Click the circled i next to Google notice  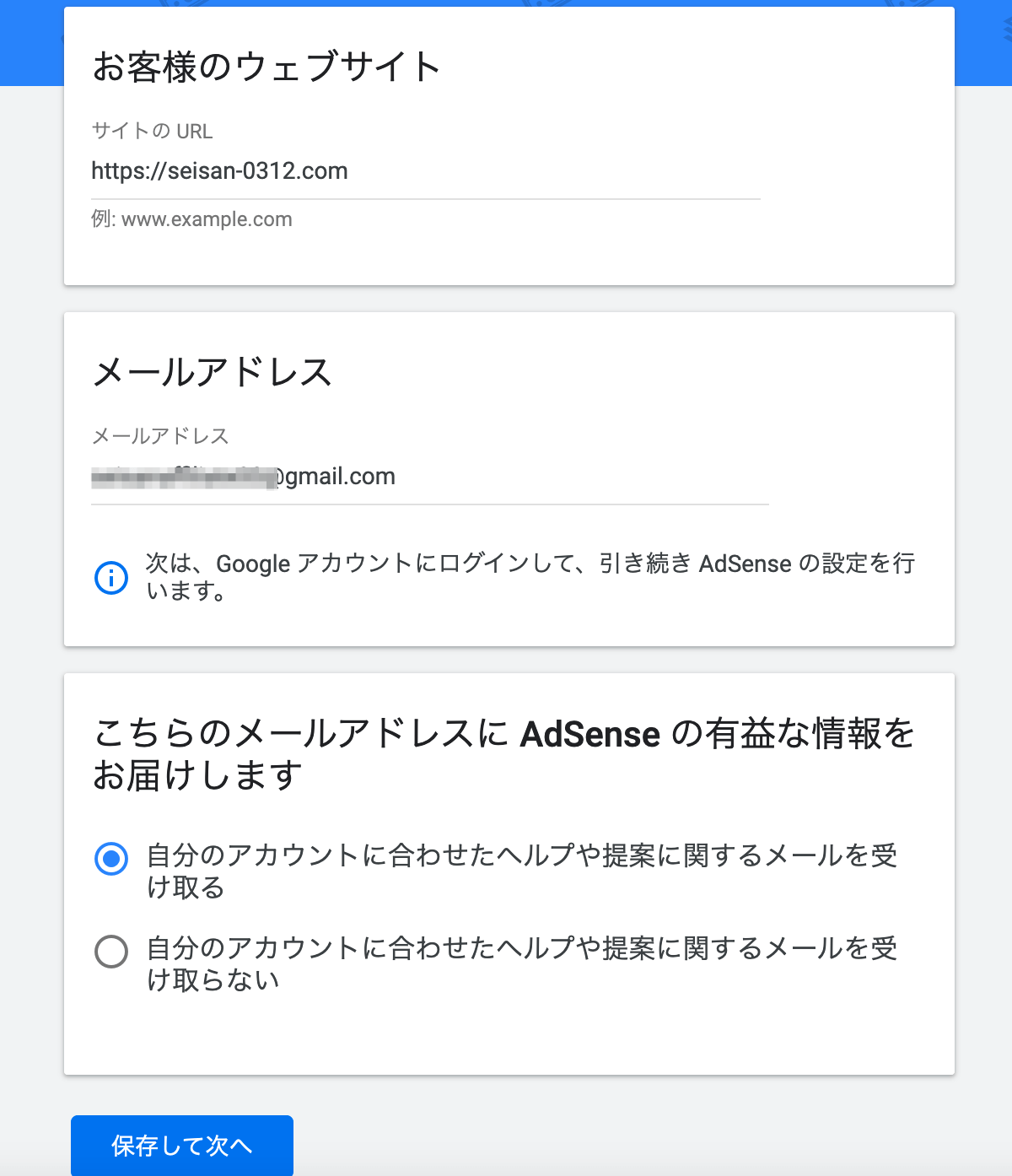point(110,578)
